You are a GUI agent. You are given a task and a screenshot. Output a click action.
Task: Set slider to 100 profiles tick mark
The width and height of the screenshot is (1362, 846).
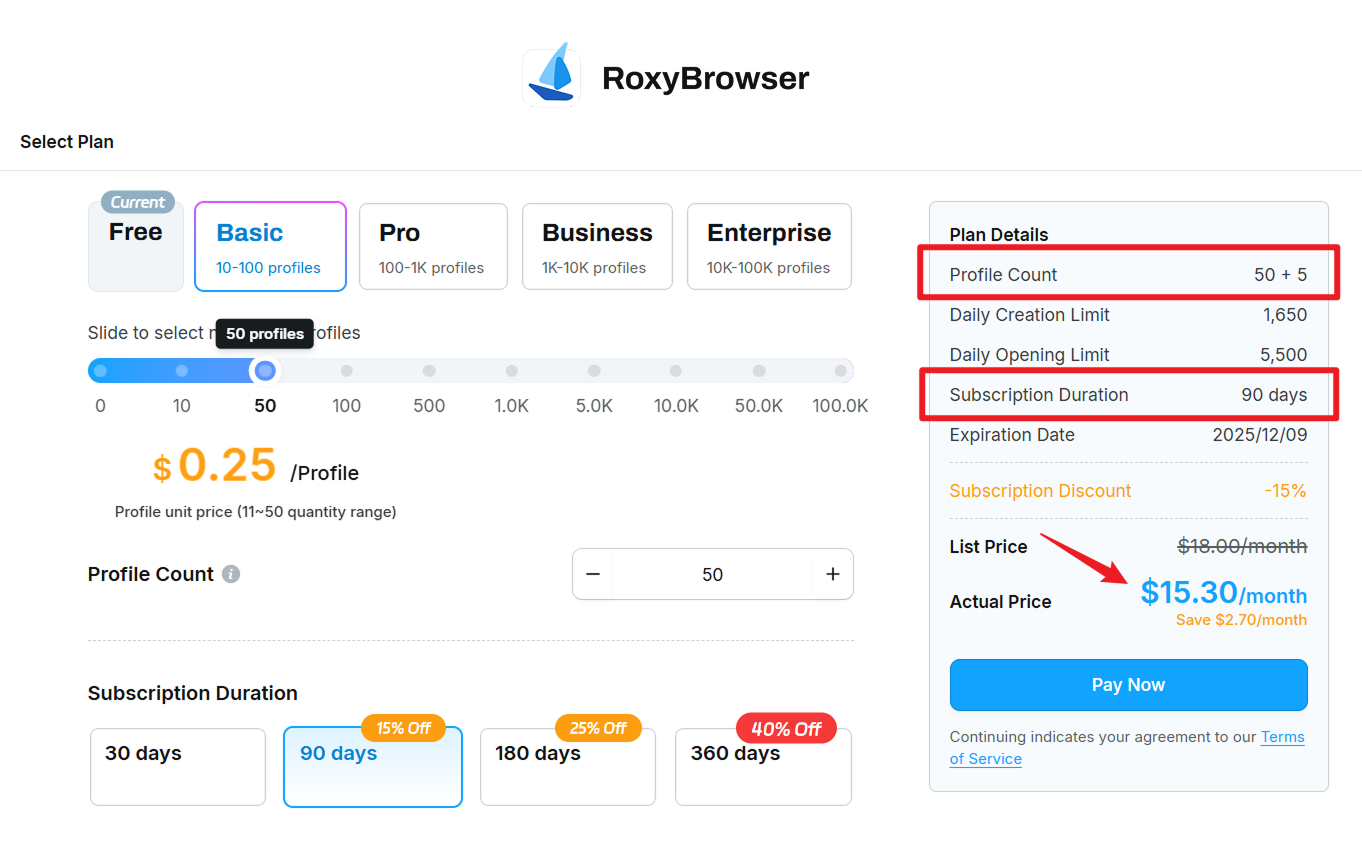coord(346,370)
